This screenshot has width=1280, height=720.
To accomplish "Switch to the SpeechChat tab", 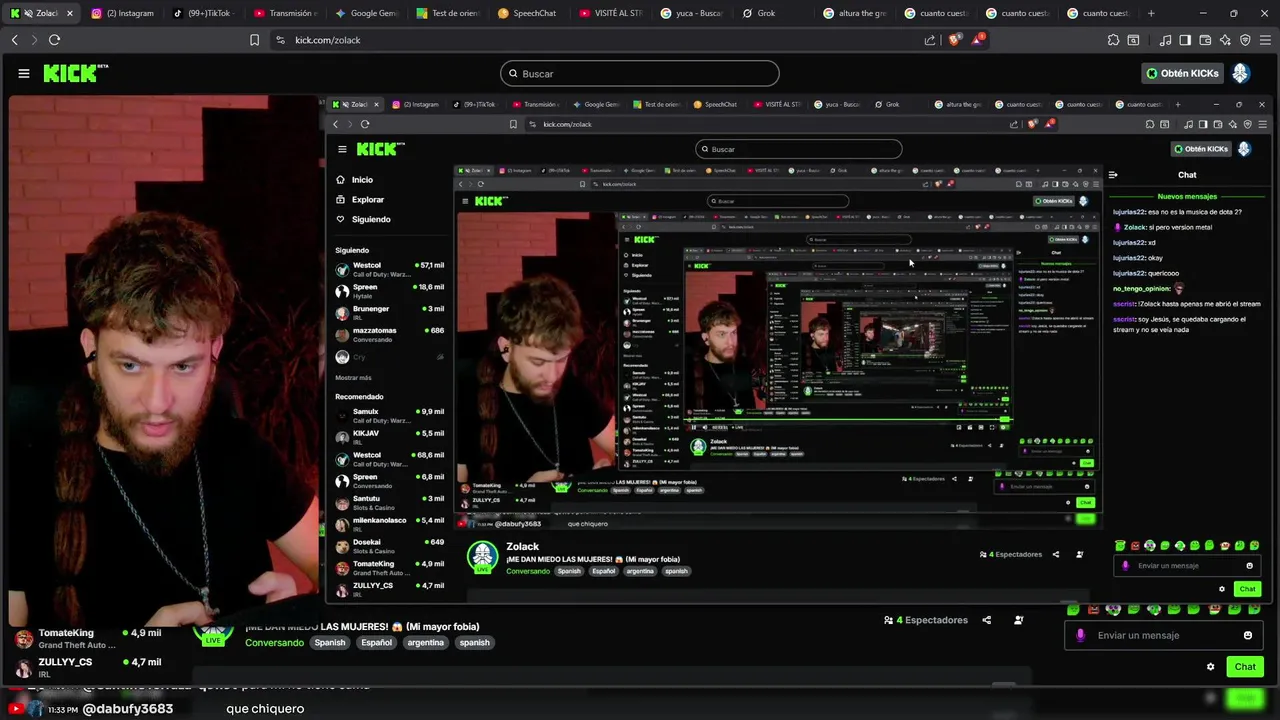I will tap(528, 13).
